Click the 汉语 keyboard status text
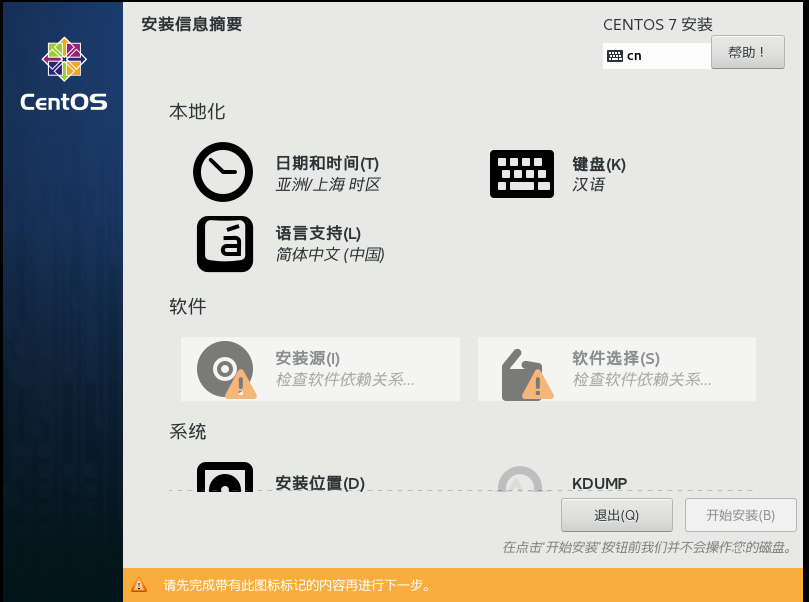Screen dimensions: 809x602 point(588,185)
